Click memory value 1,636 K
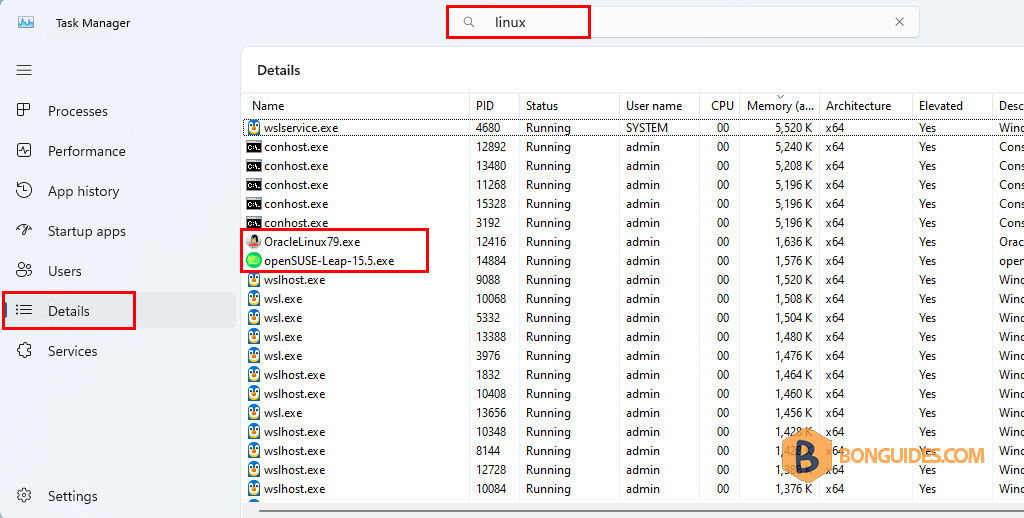The width and height of the screenshot is (1024, 518). (x=793, y=242)
